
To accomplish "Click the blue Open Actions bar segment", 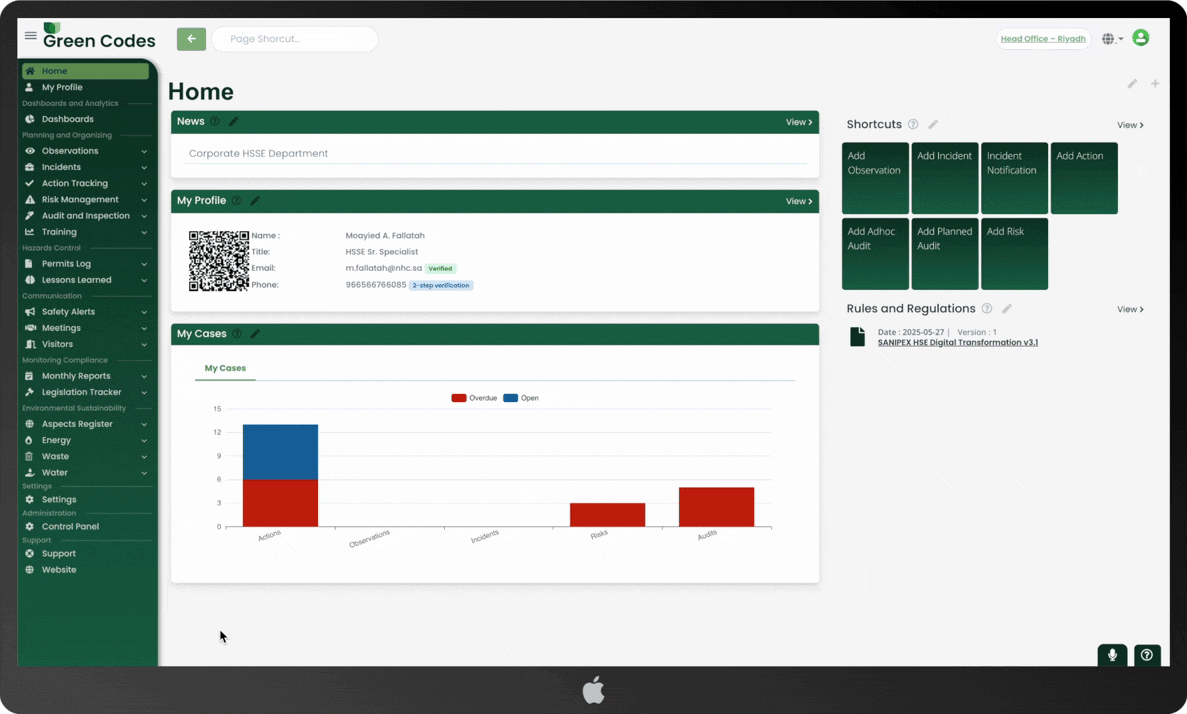I will pos(280,452).
